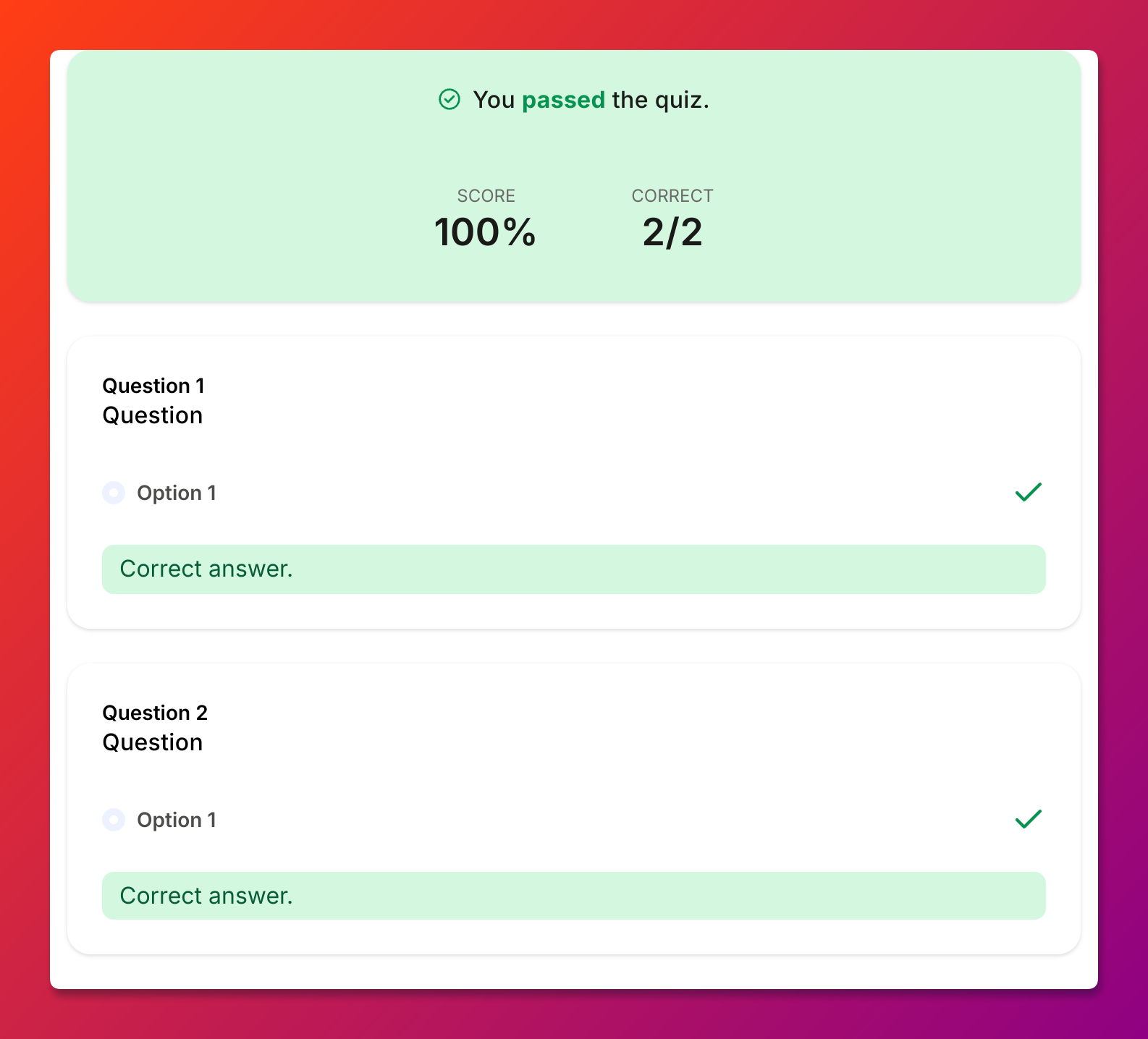
Task: Click the question text under Question 1
Action: pyautogui.click(x=153, y=415)
